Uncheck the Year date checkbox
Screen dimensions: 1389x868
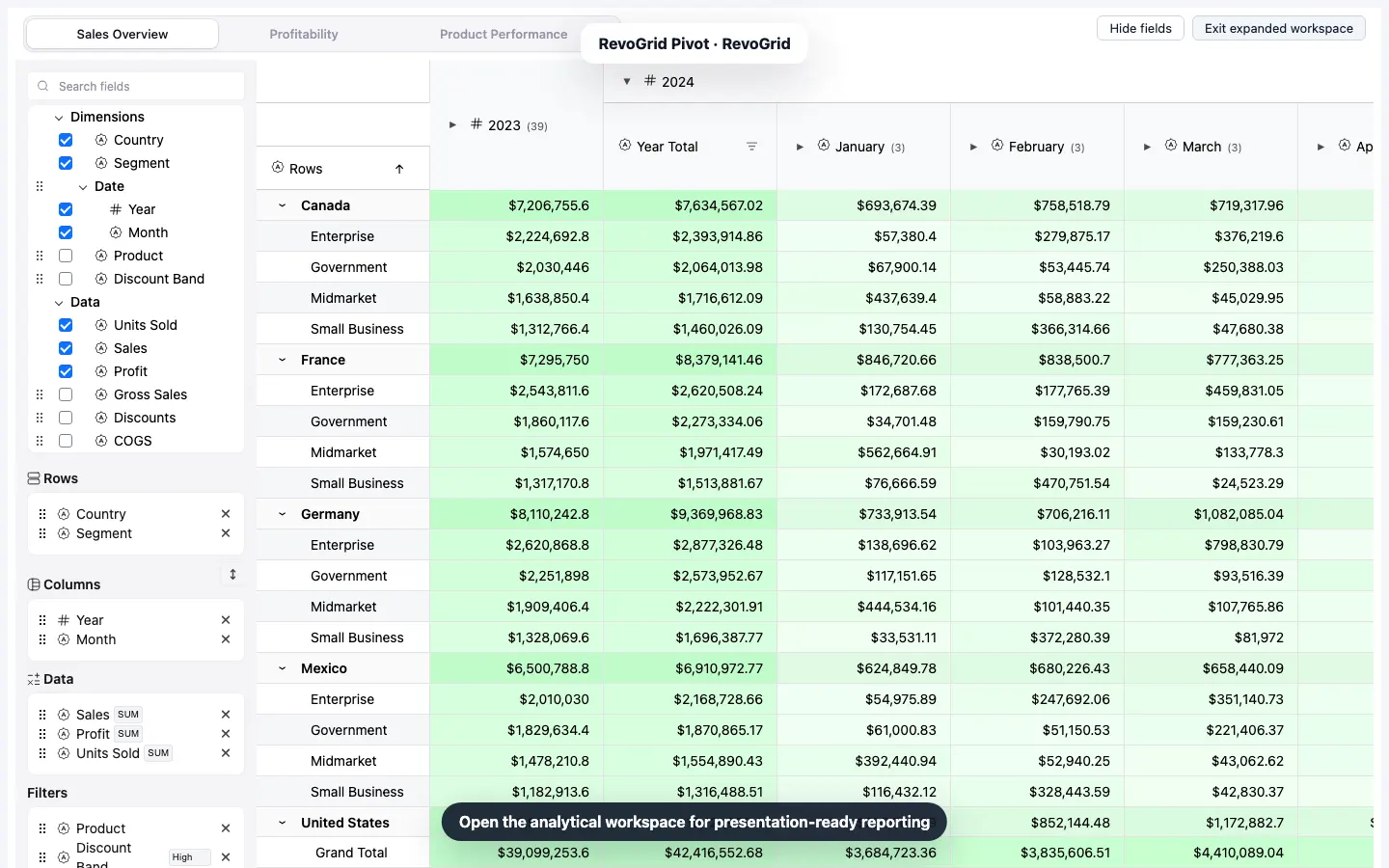[66, 209]
